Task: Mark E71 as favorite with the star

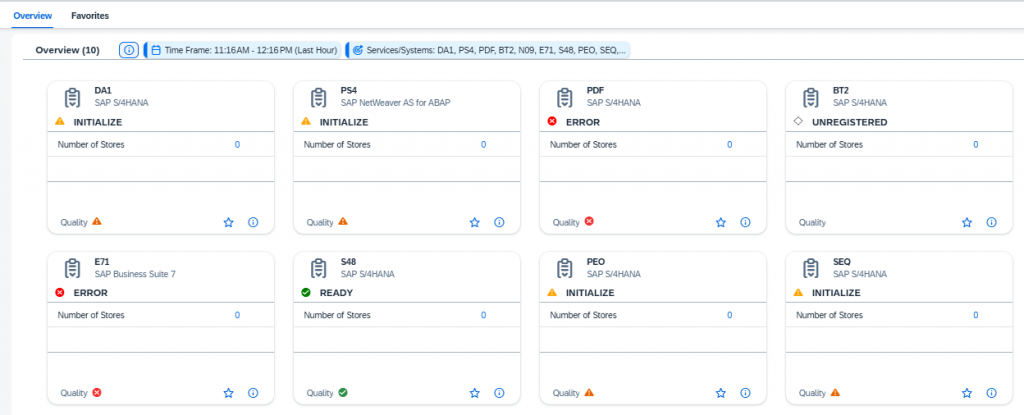Action: point(229,393)
